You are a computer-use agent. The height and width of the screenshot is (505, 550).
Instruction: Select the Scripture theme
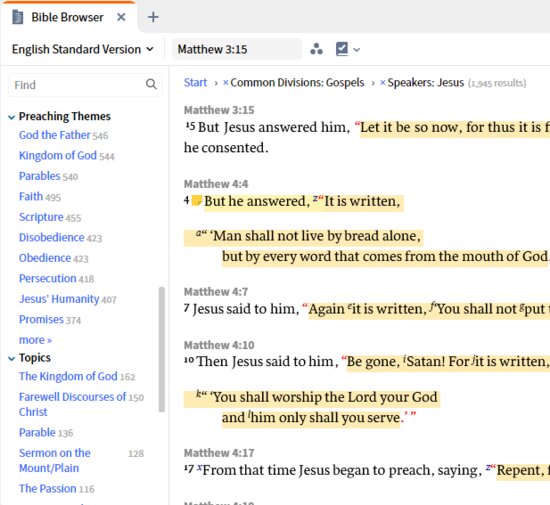[x=41, y=217]
